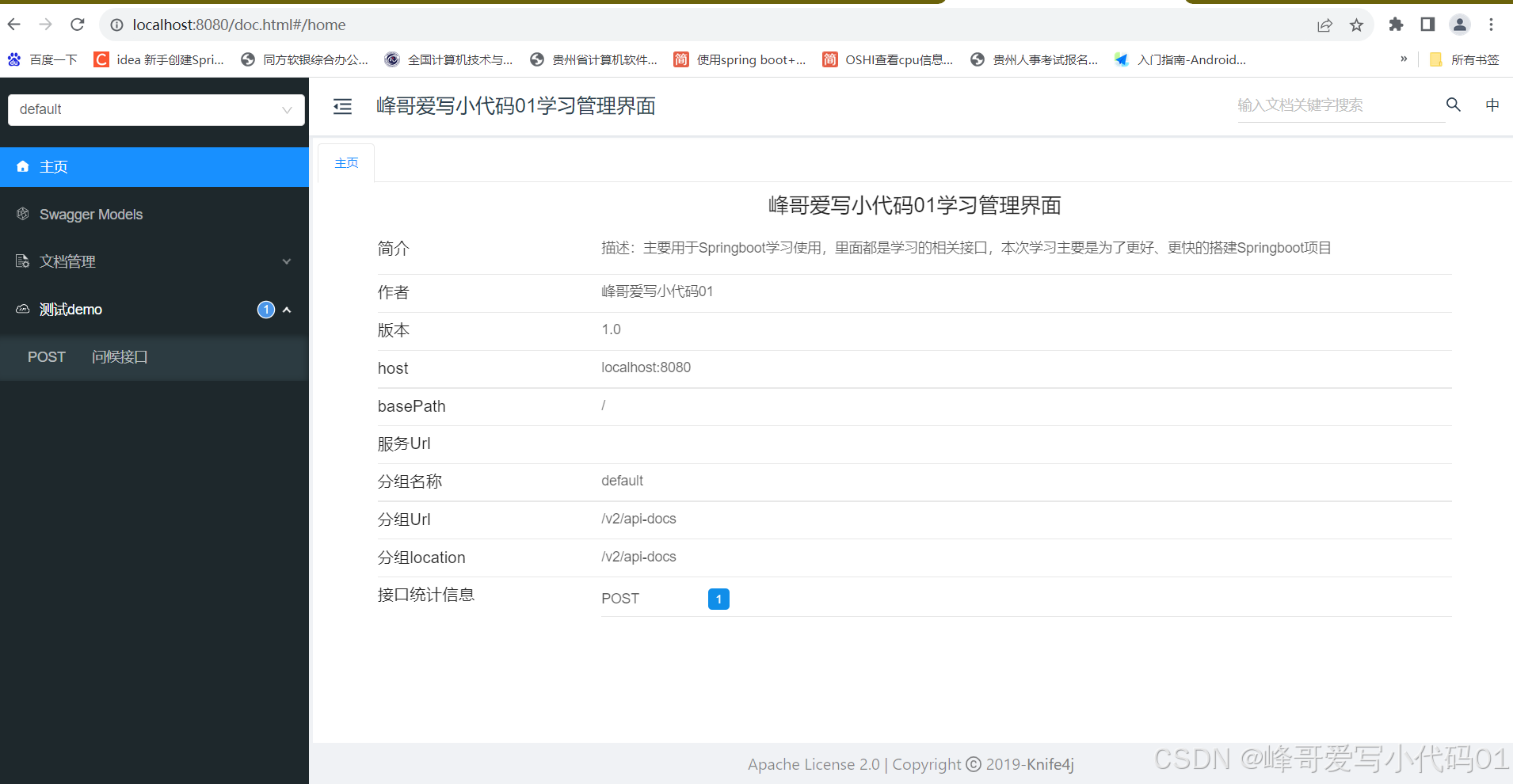The width and height of the screenshot is (1513, 784).
Task: Expand the 文档管理 section chevron
Action: pos(287,261)
